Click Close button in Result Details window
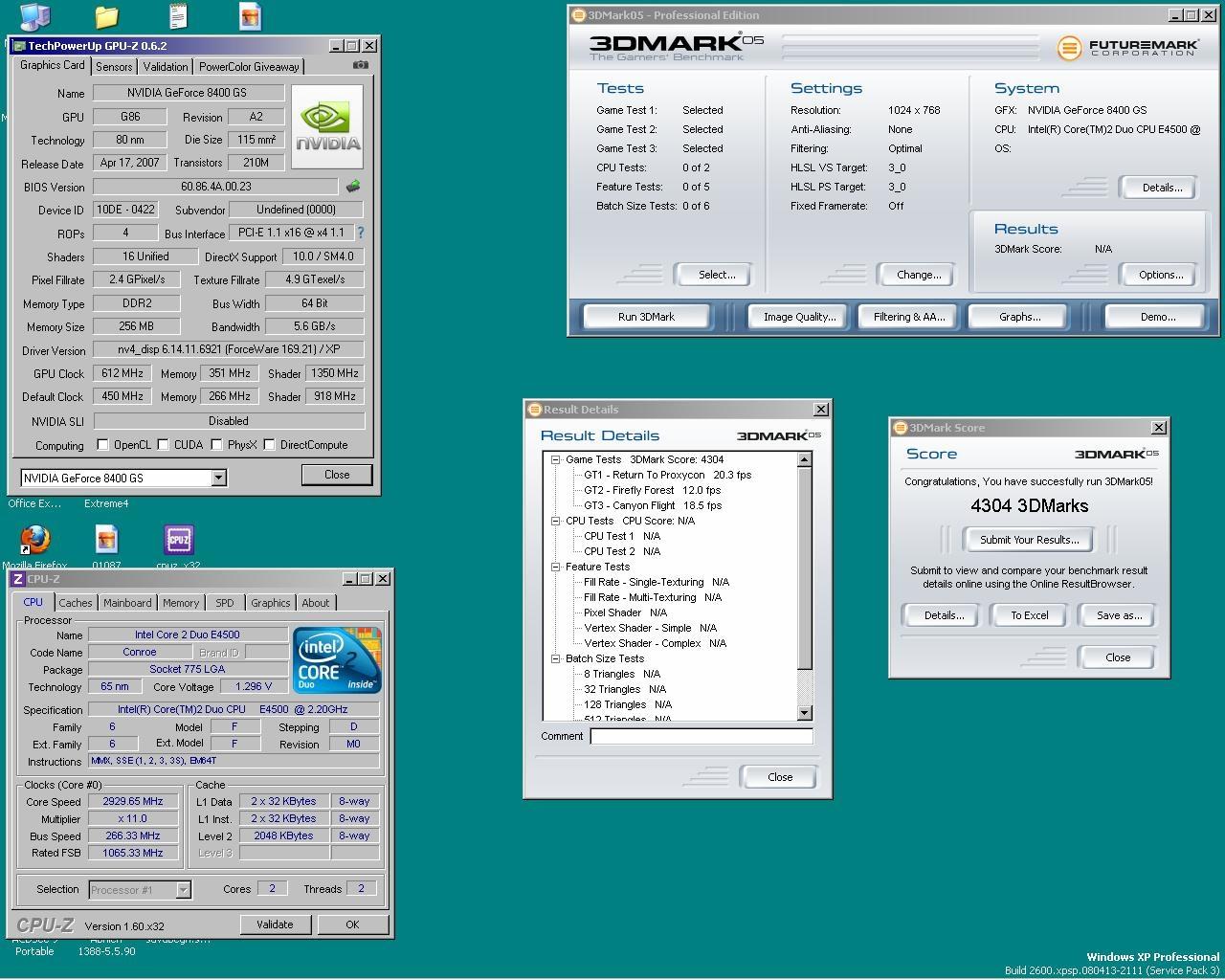Viewport: 1225px width, 980px height. (x=780, y=777)
